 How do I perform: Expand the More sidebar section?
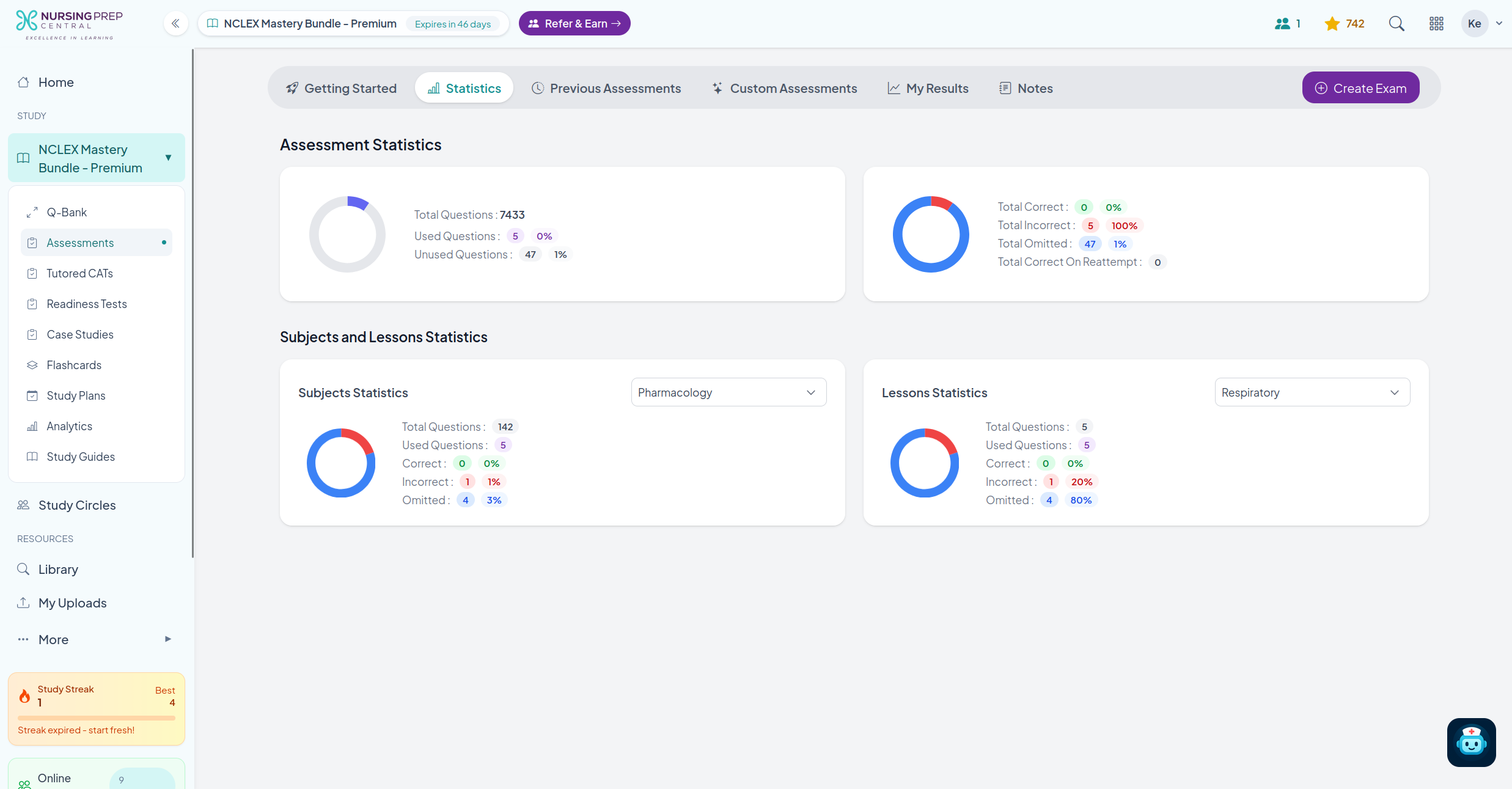[x=167, y=639]
